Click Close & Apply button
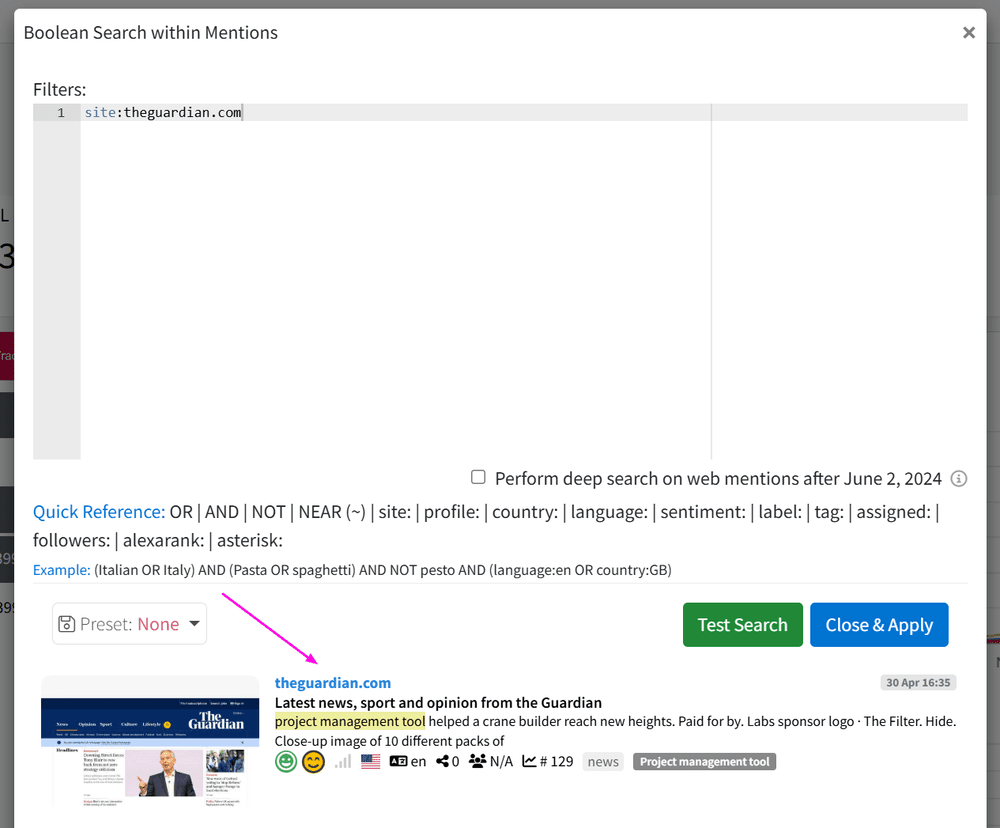 click(x=879, y=625)
